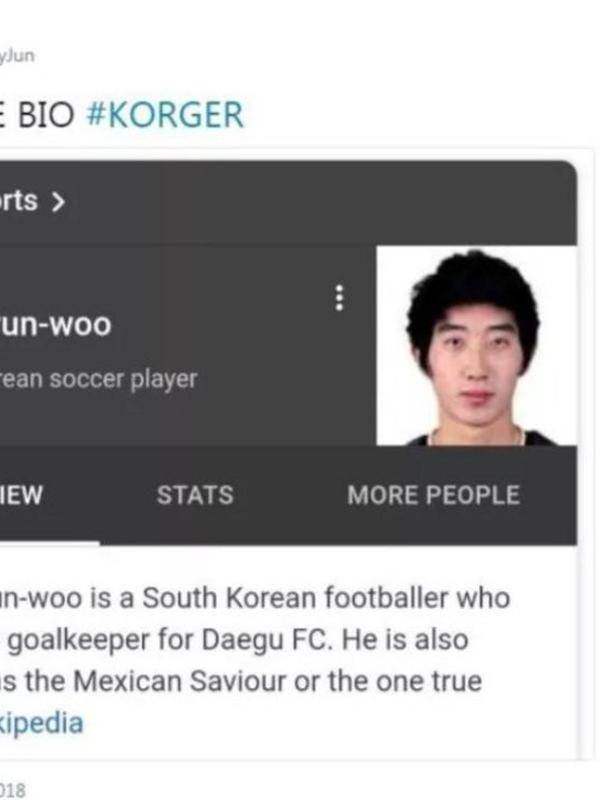Click the '018' tweet timestamp
600x800 pixels.
(12, 790)
